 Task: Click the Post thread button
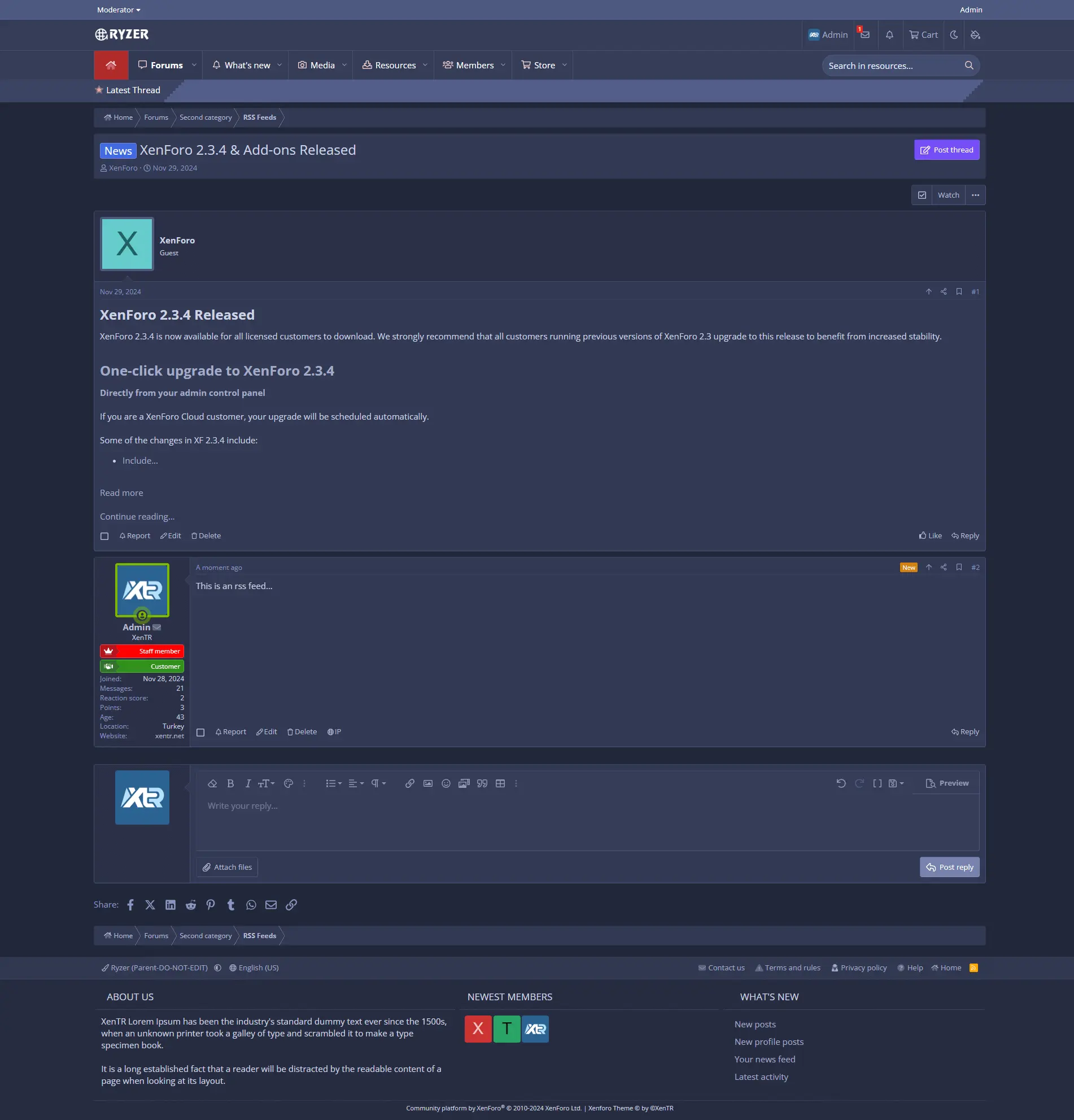[946, 150]
